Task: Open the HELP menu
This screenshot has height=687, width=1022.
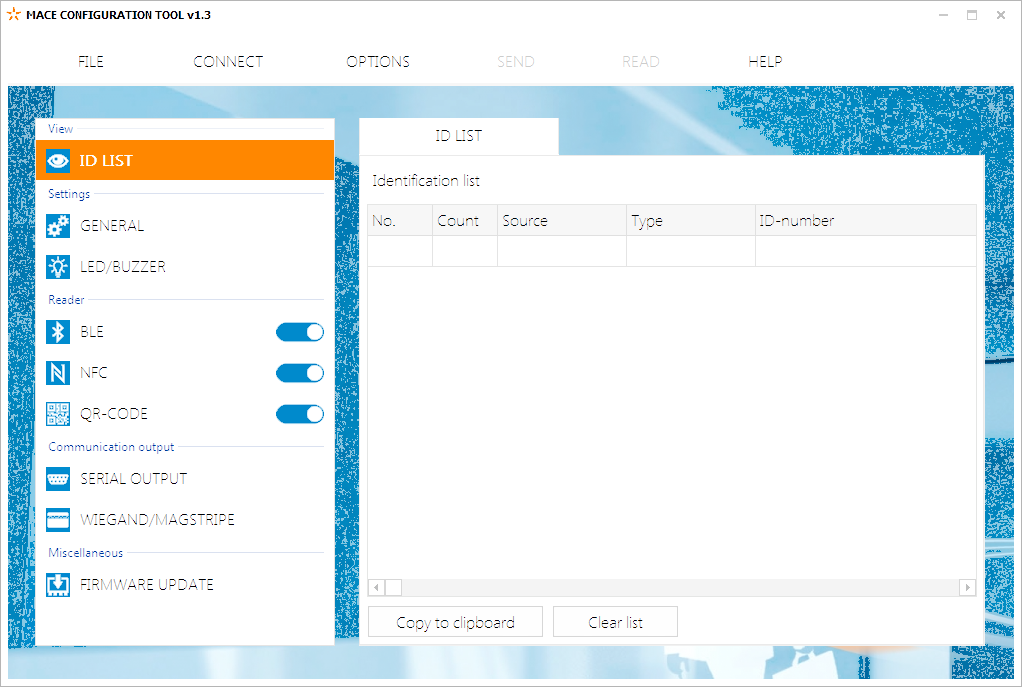Action: click(765, 61)
